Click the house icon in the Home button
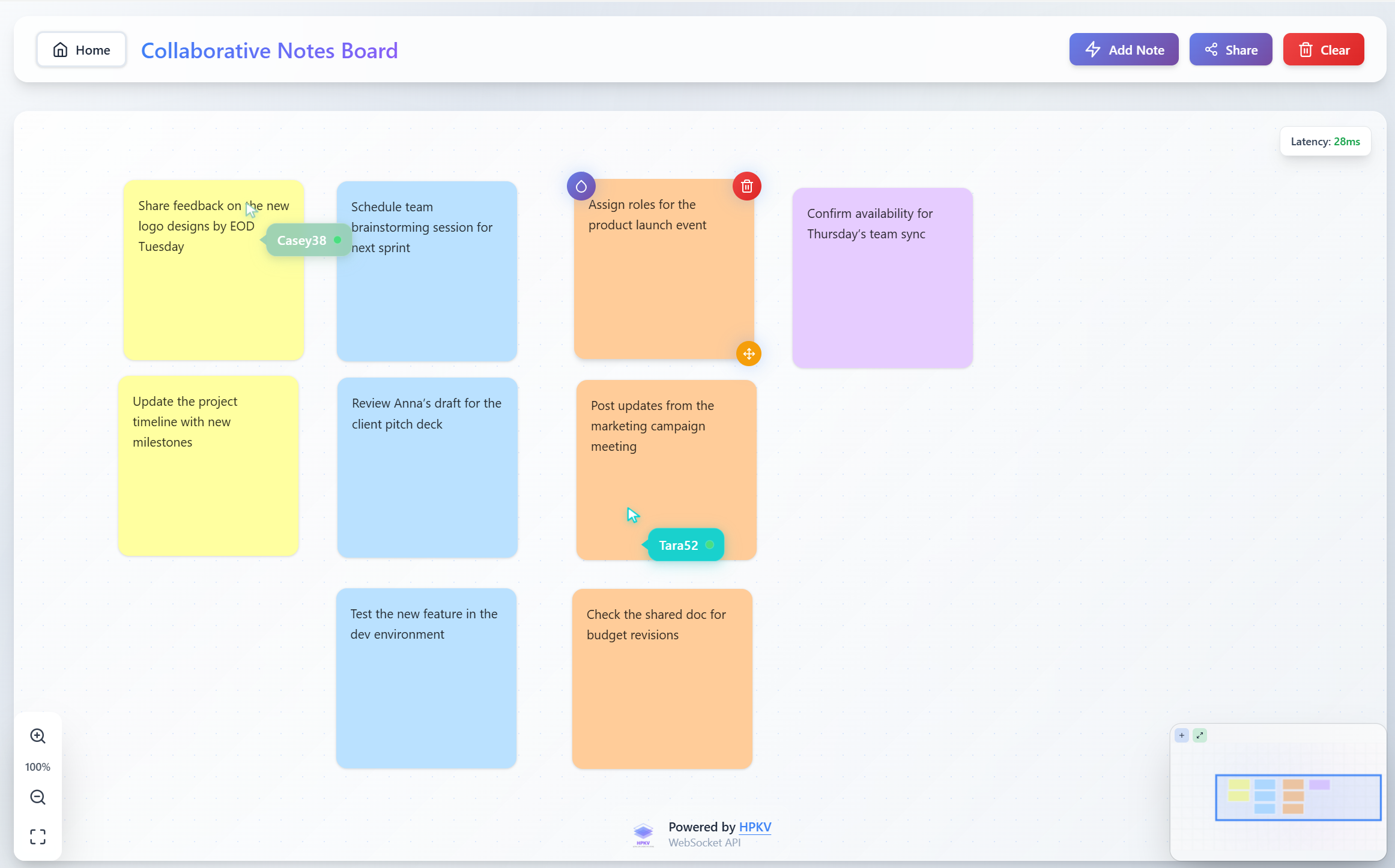Screen dimensions: 1395x868 (x=60, y=49)
